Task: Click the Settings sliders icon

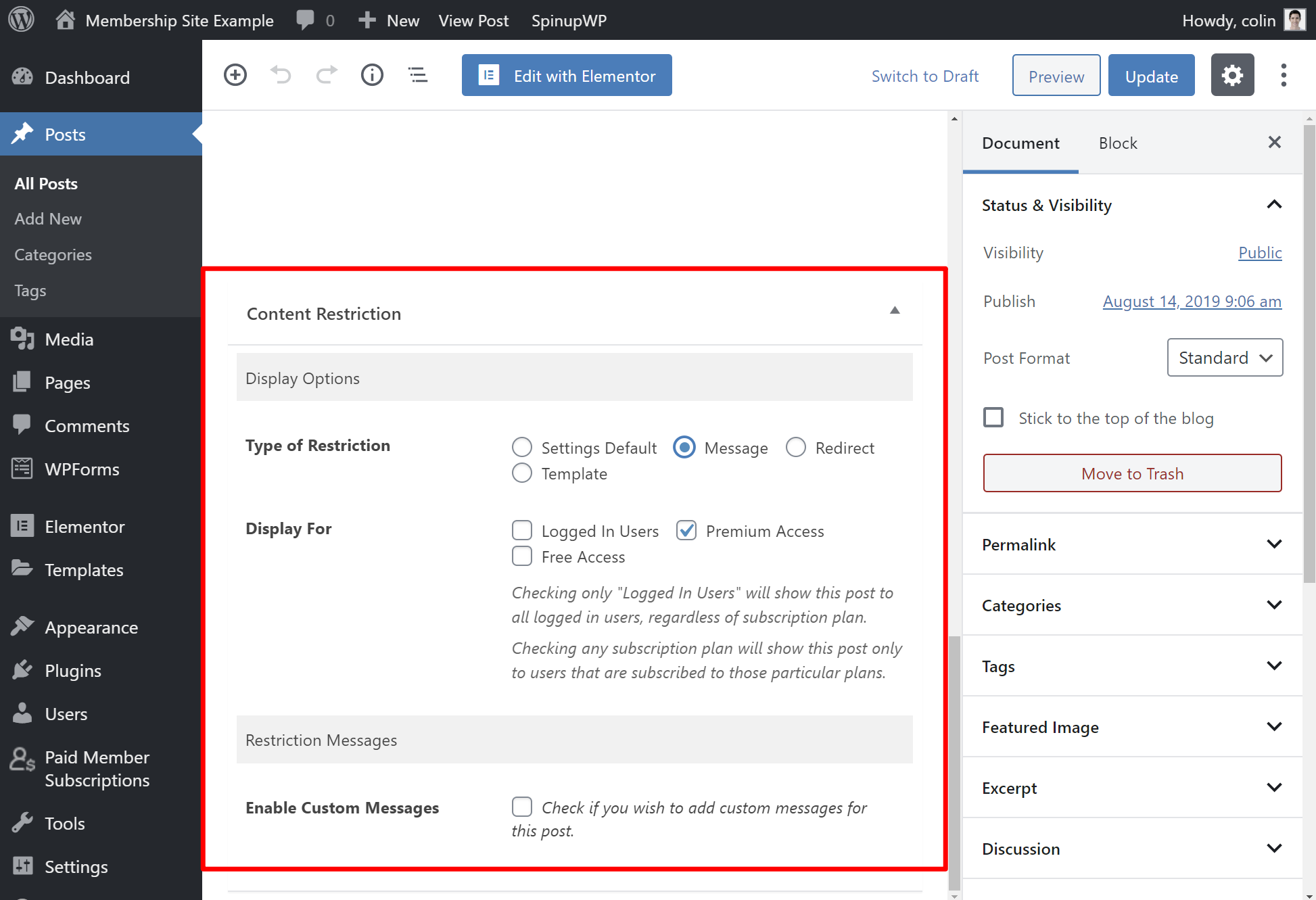Action: (22, 866)
